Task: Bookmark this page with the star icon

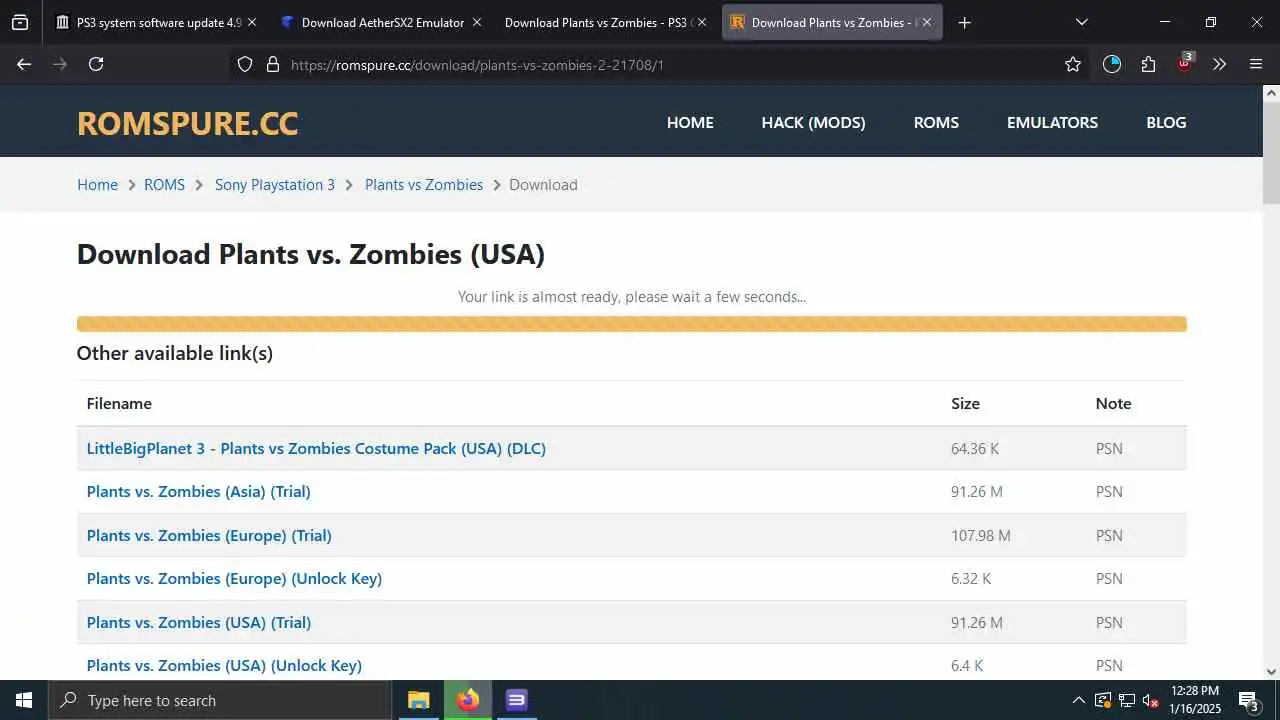Action: (x=1073, y=64)
